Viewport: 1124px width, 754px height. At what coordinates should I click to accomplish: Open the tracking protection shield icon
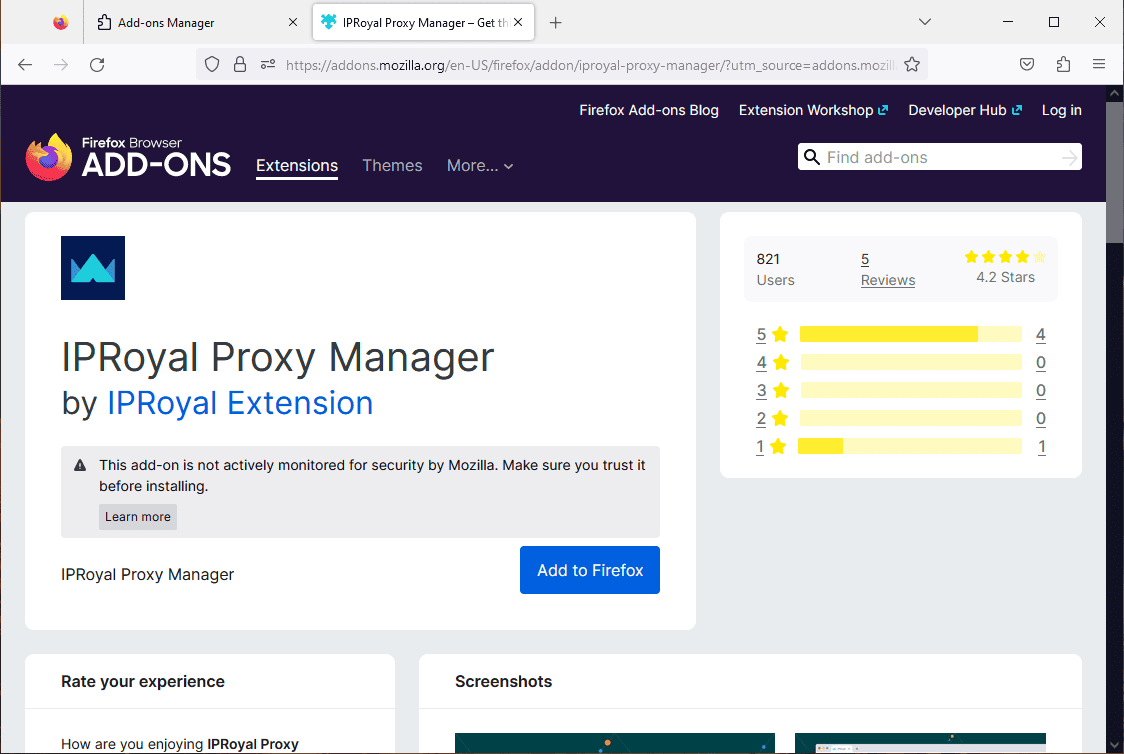point(212,65)
